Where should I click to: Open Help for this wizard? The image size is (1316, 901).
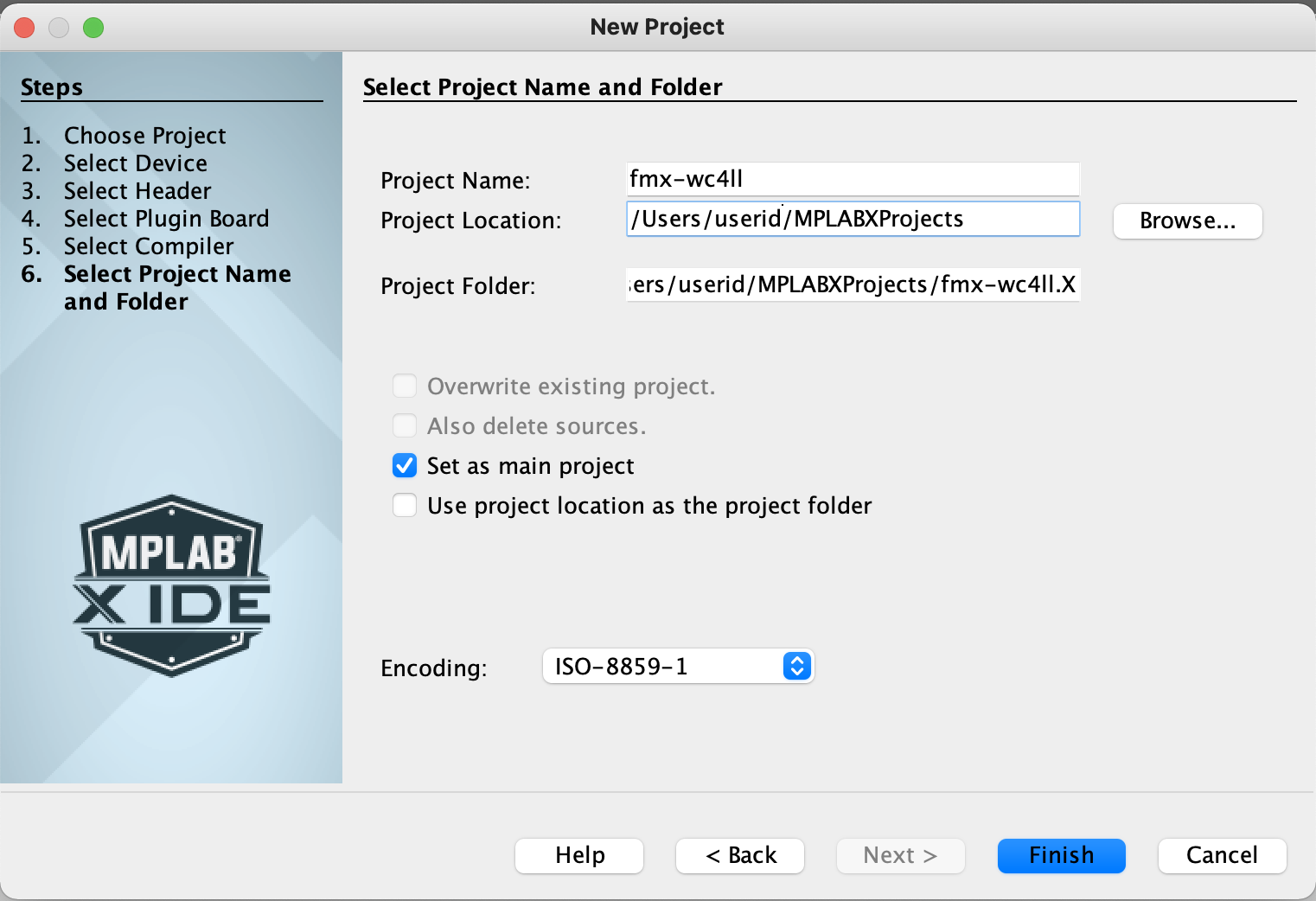pyautogui.click(x=579, y=856)
